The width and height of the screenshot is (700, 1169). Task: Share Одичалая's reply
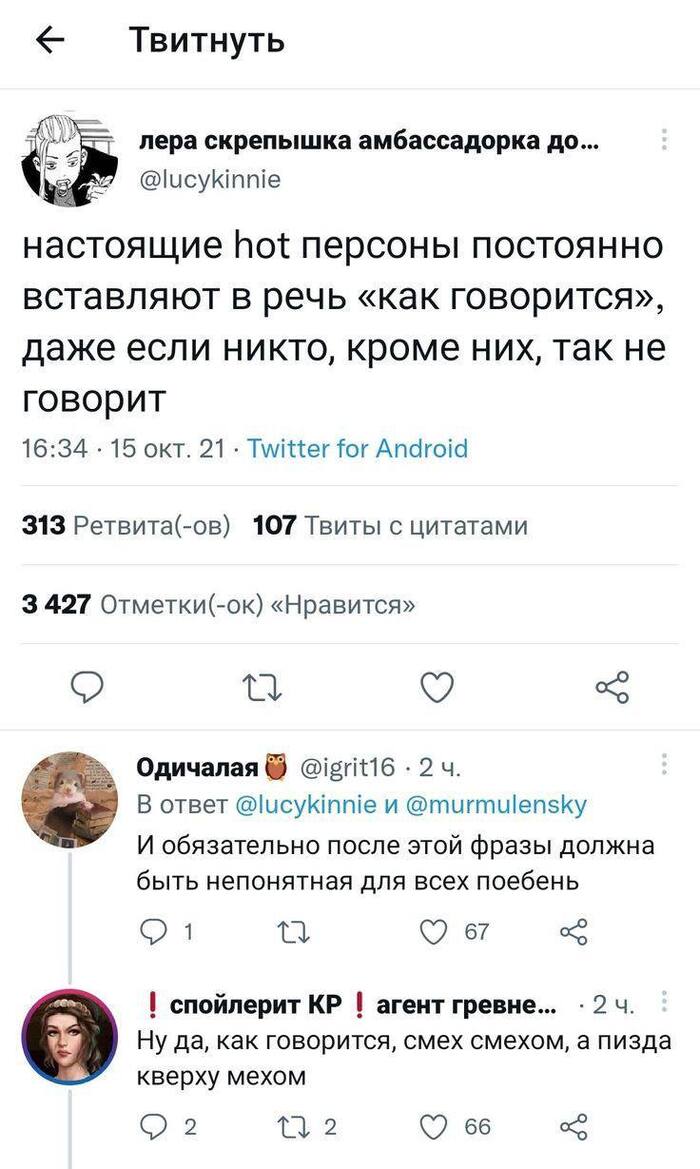(x=573, y=932)
